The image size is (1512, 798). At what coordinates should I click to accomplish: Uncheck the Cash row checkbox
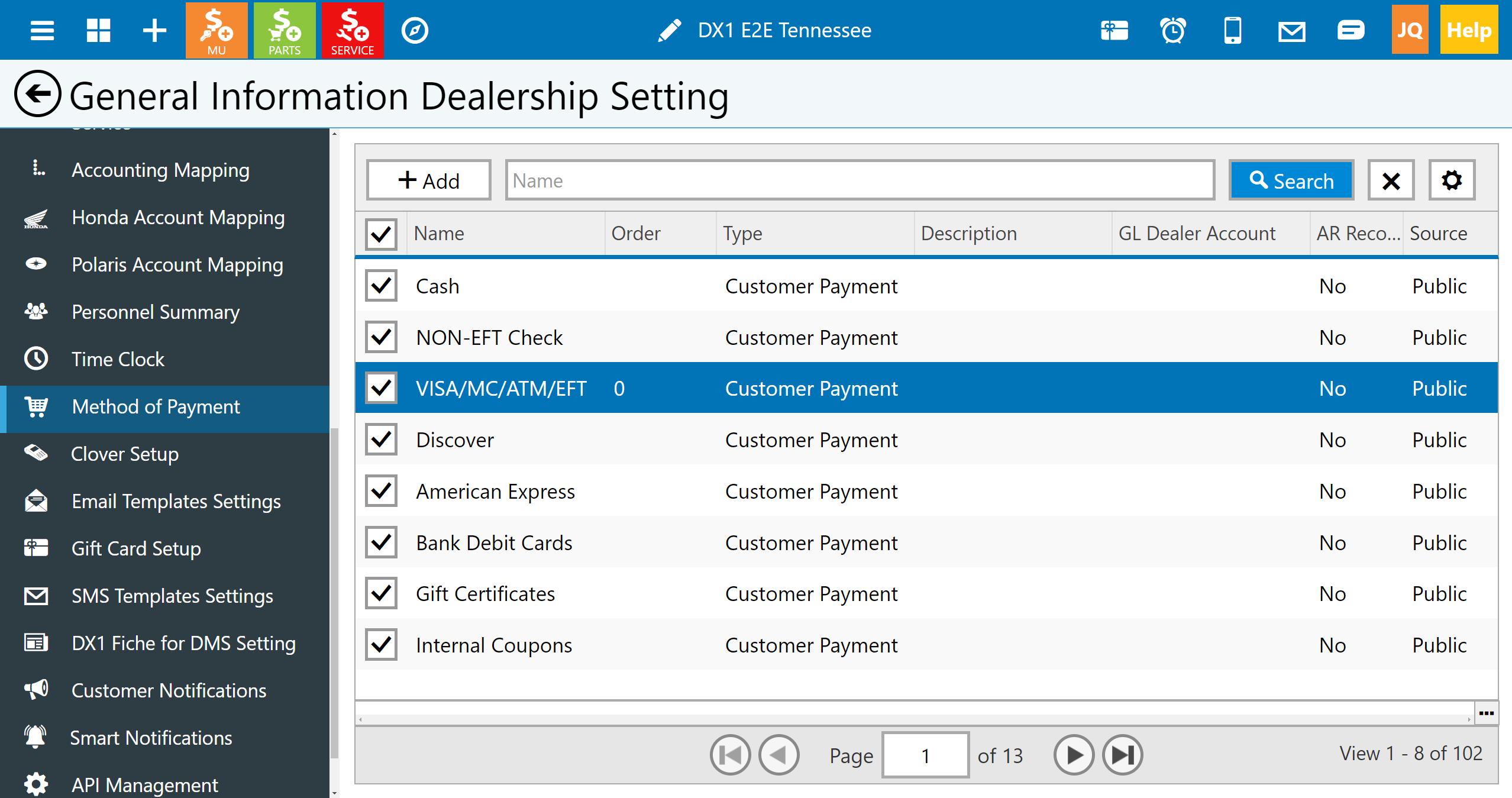tap(381, 286)
